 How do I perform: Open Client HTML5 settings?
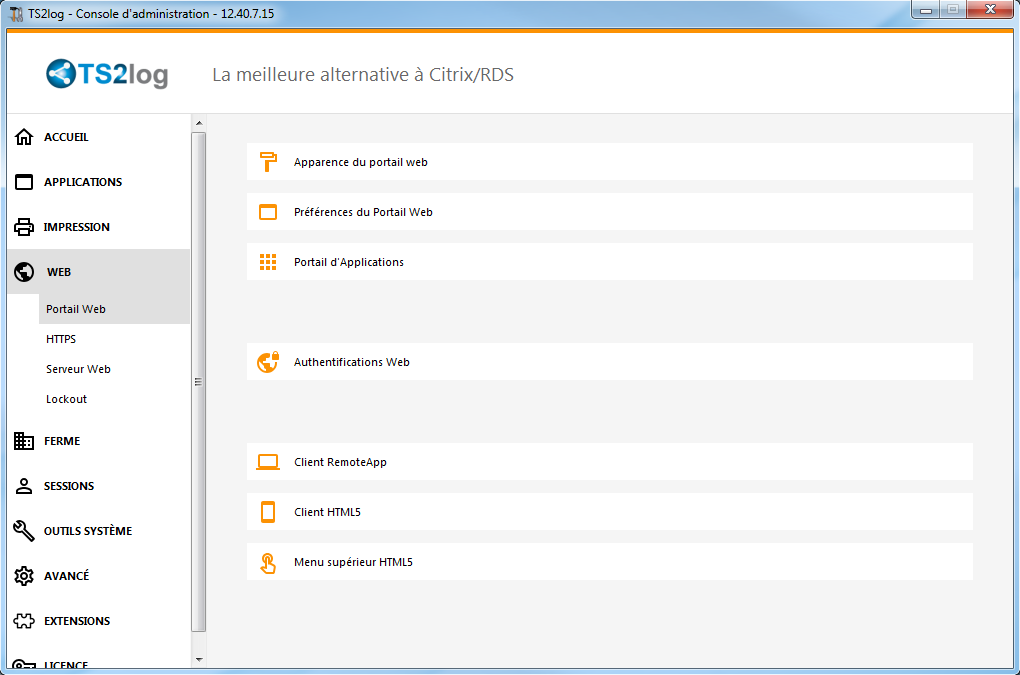coord(610,512)
